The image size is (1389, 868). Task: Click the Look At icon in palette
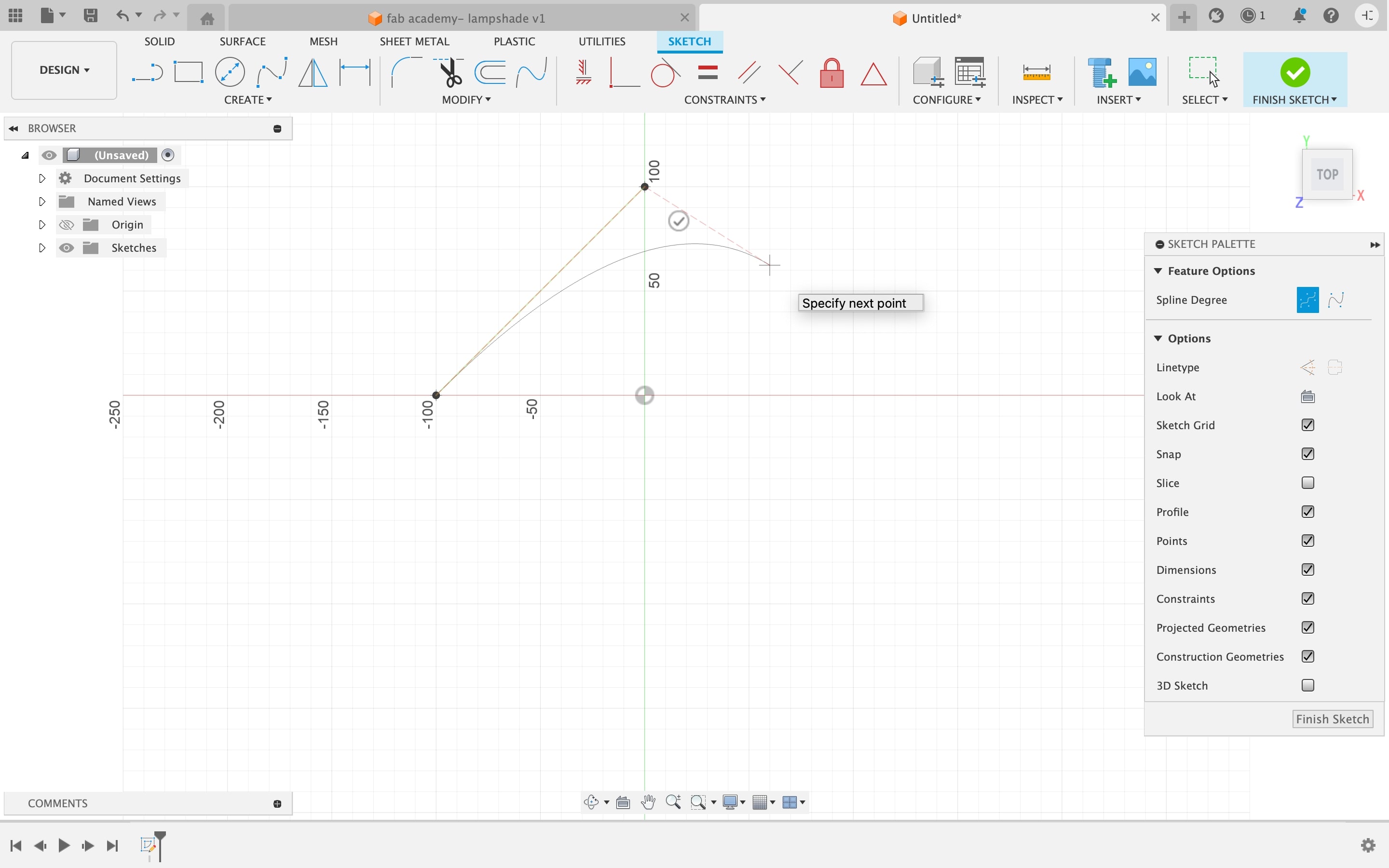[x=1307, y=396]
